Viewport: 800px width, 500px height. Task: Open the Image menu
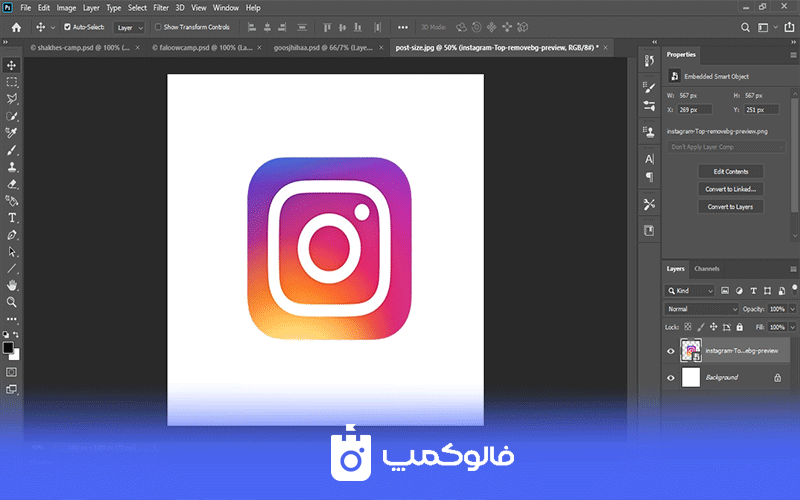pos(66,8)
